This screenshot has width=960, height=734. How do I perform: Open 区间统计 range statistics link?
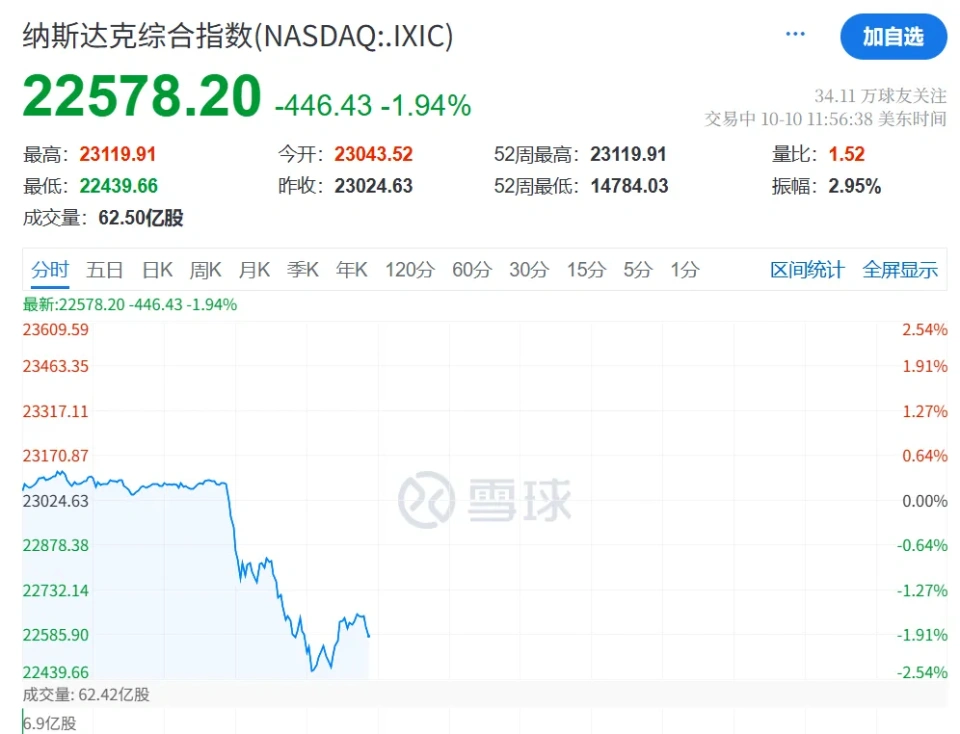tap(807, 270)
